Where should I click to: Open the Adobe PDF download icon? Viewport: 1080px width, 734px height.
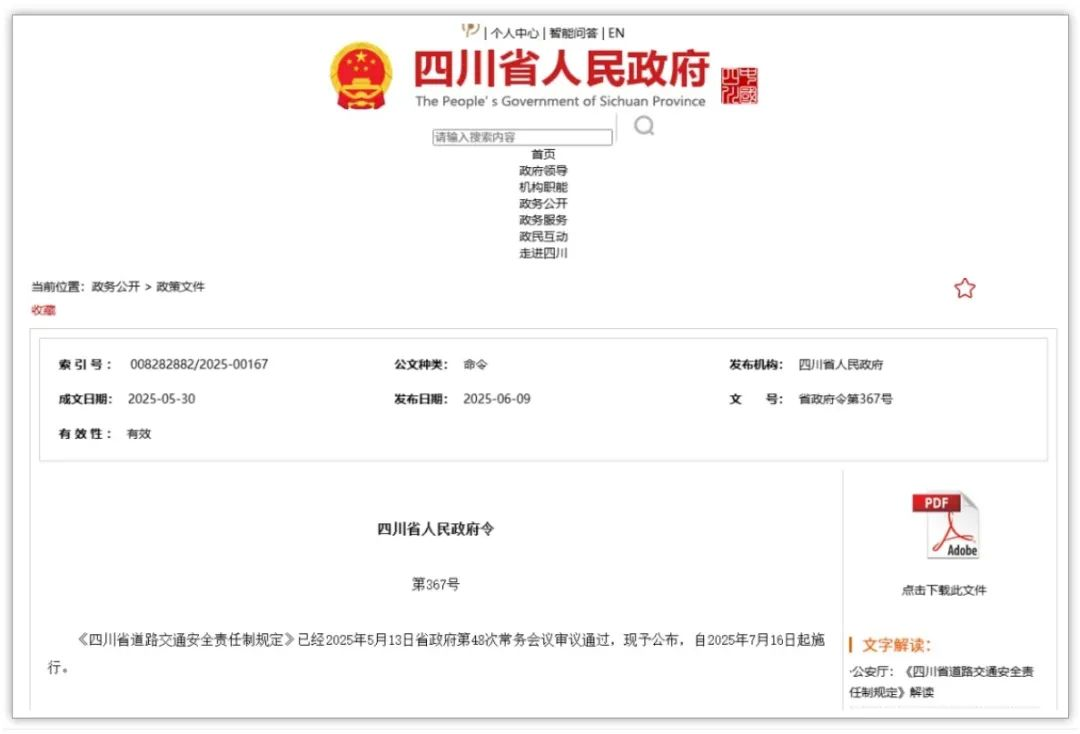click(945, 525)
